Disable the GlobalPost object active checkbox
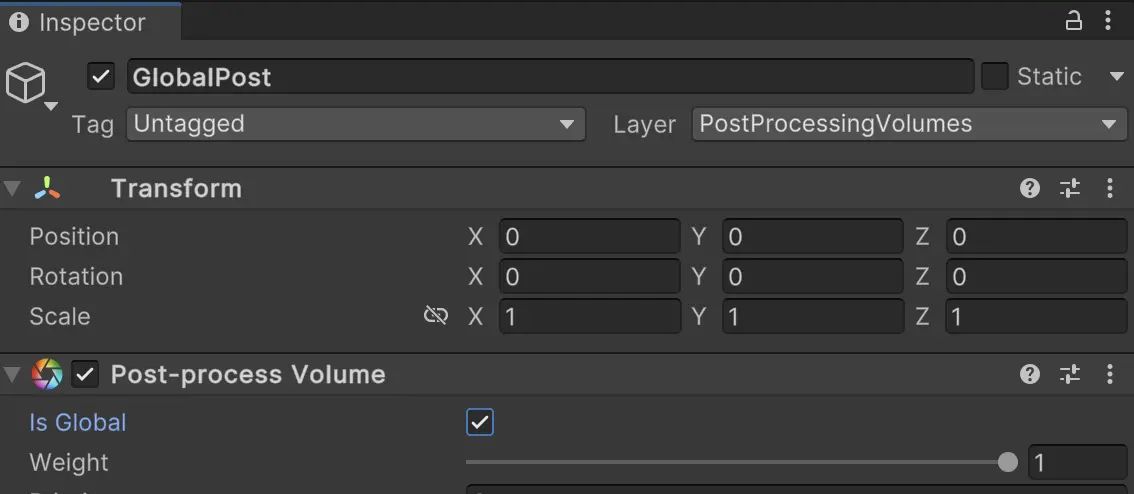1134x494 pixels. [x=101, y=76]
